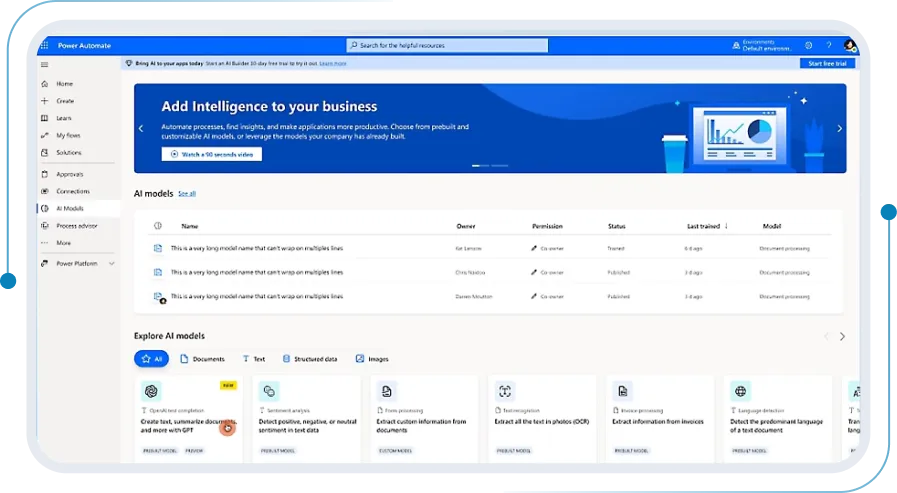Collapse the left navigation hamburger menu
The width and height of the screenshot is (897, 493).
45,65
